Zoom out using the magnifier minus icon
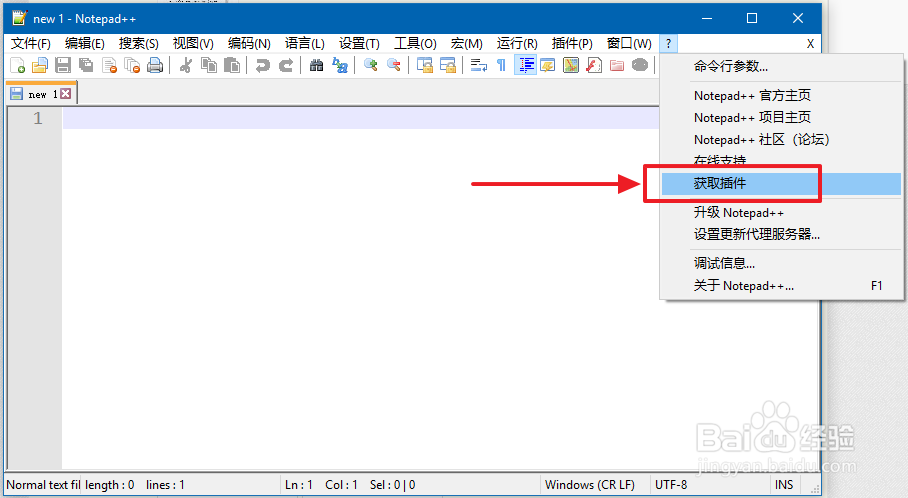 coord(394,65)
